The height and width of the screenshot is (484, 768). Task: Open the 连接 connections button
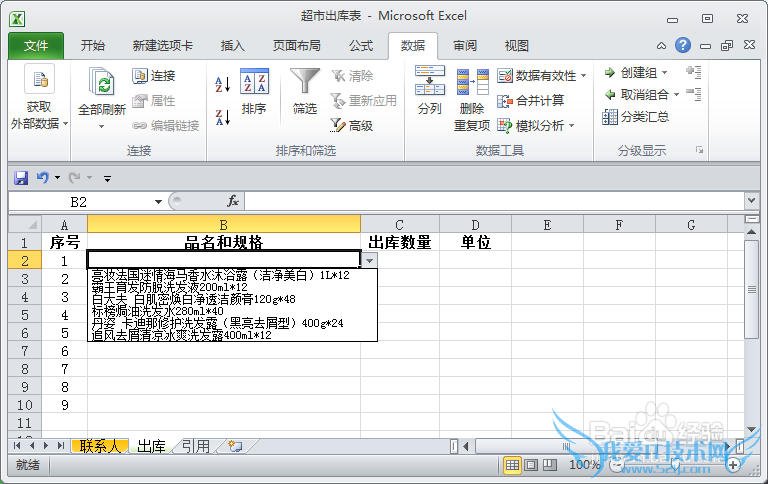(154, 76)
